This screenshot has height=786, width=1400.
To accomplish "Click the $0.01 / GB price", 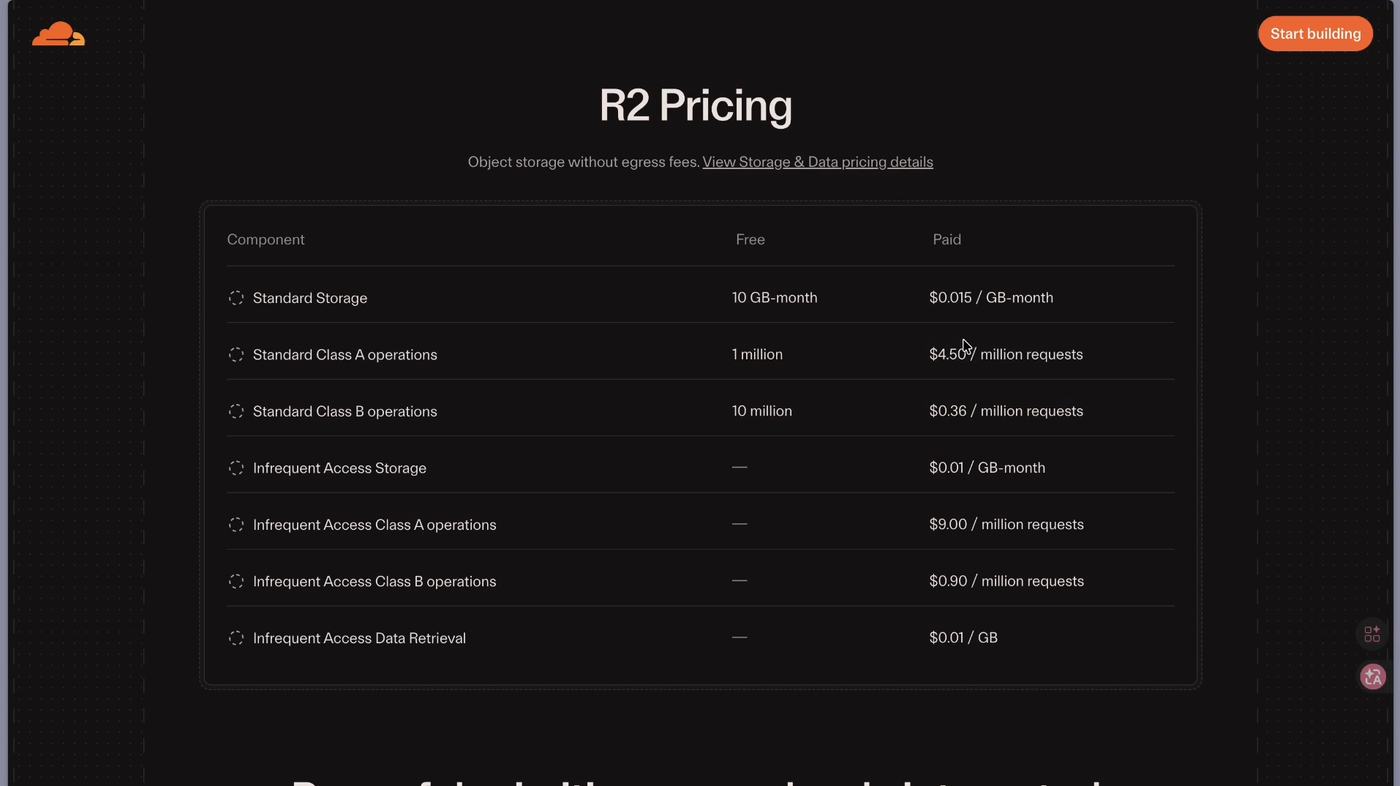I will click(963, 638).
